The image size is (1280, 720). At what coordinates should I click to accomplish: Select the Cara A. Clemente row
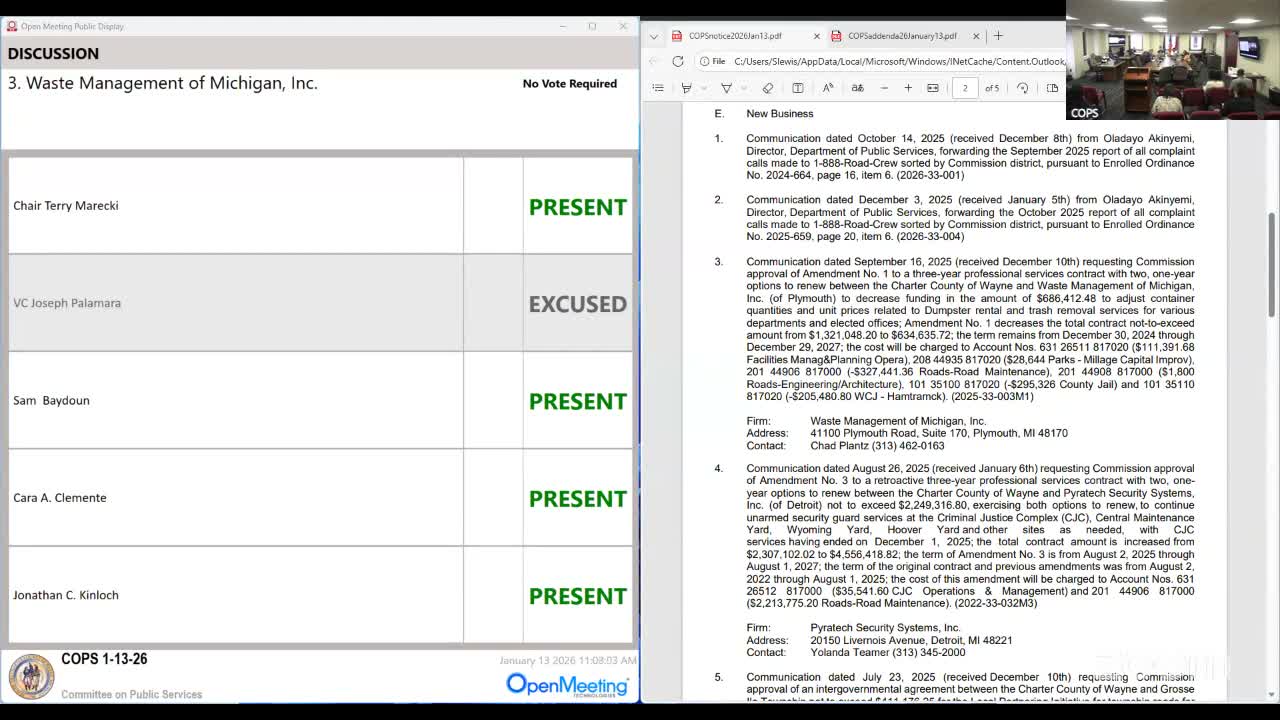(320, 497)
